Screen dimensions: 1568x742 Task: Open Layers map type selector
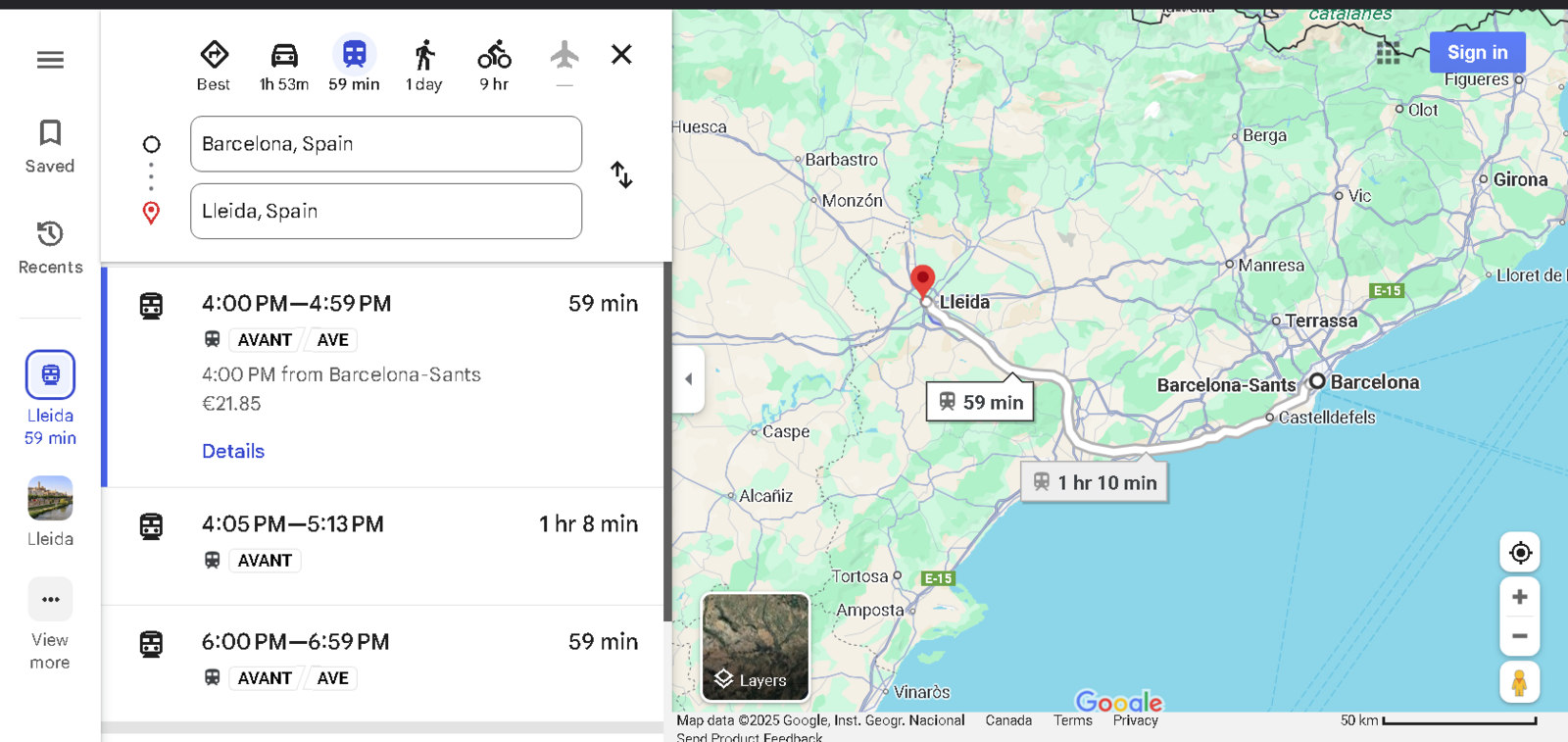[x=756, y=647]
